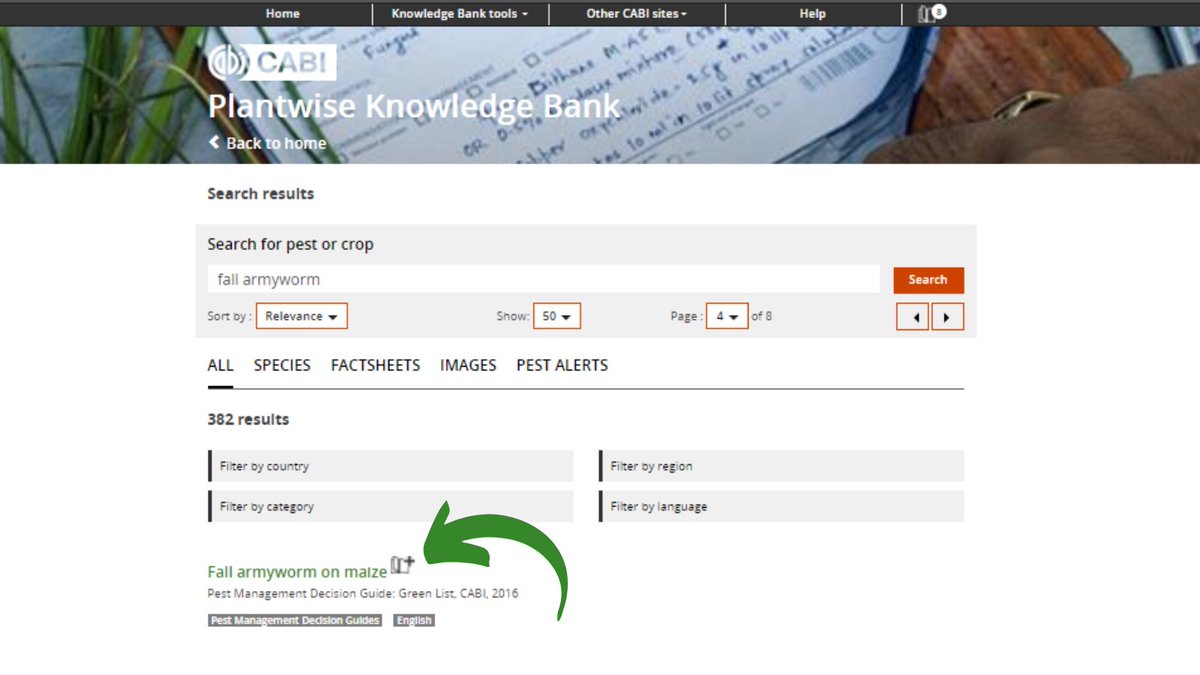
Task: Open Help in top navigation
Action: [x=813, y=13]
